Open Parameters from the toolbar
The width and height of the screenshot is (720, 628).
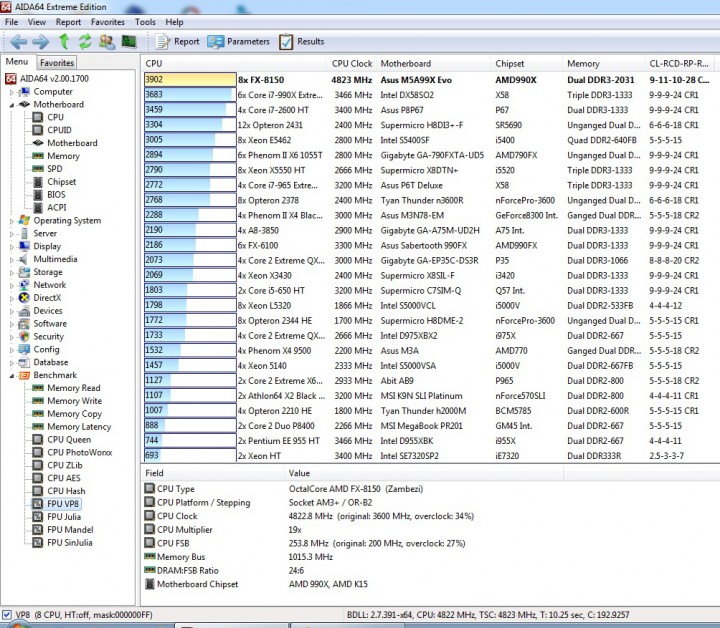(x=238, y=42)
